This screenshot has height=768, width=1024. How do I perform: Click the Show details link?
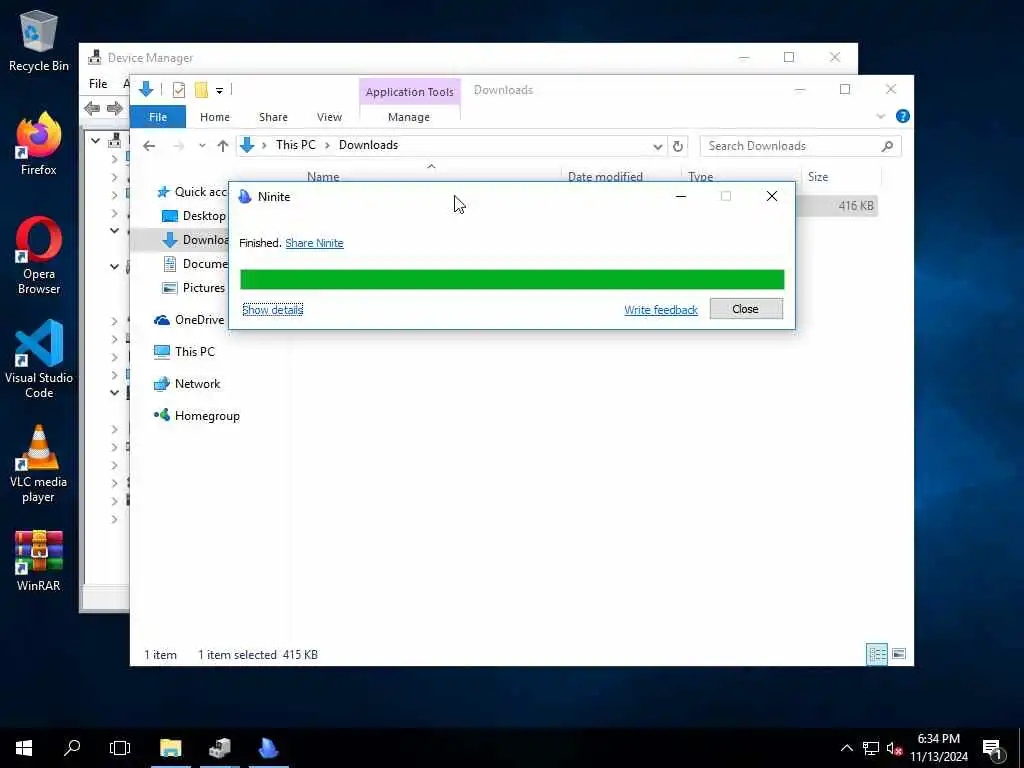272,310
